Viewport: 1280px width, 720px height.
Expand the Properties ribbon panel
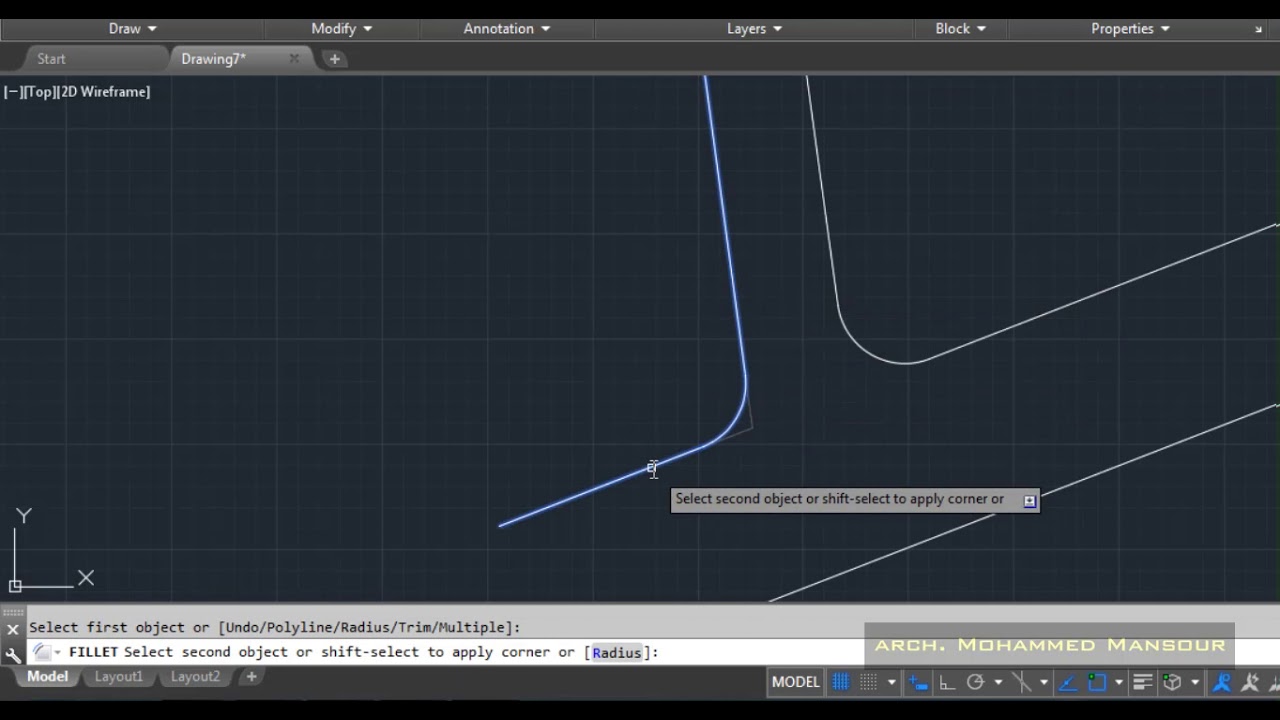coord(1130,29)
